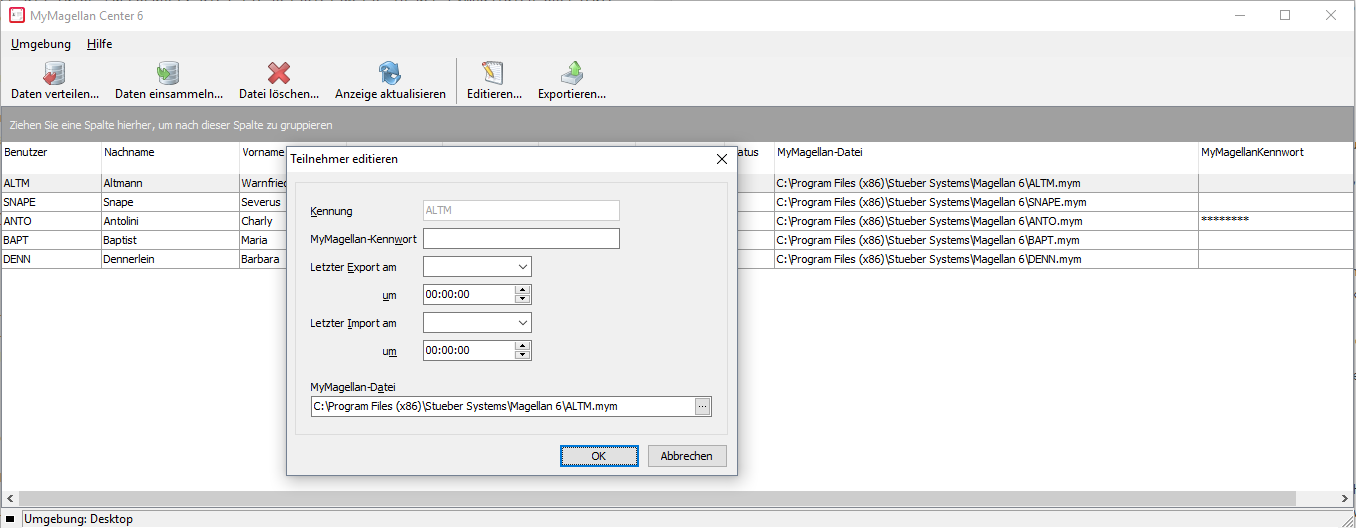Click into the MyMagellan-Kennwort input field

pos(521,239)
